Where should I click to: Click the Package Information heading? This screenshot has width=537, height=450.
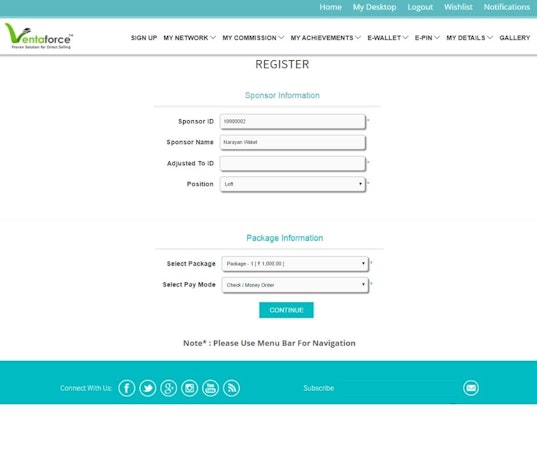[285, 238]
